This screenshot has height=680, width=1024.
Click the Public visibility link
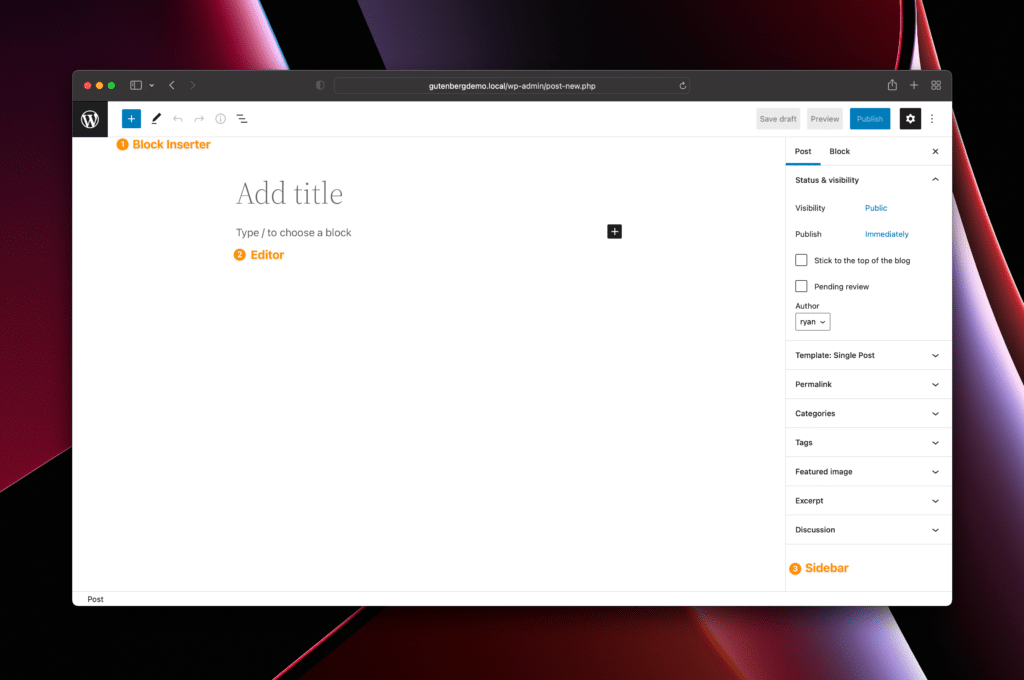876,208
